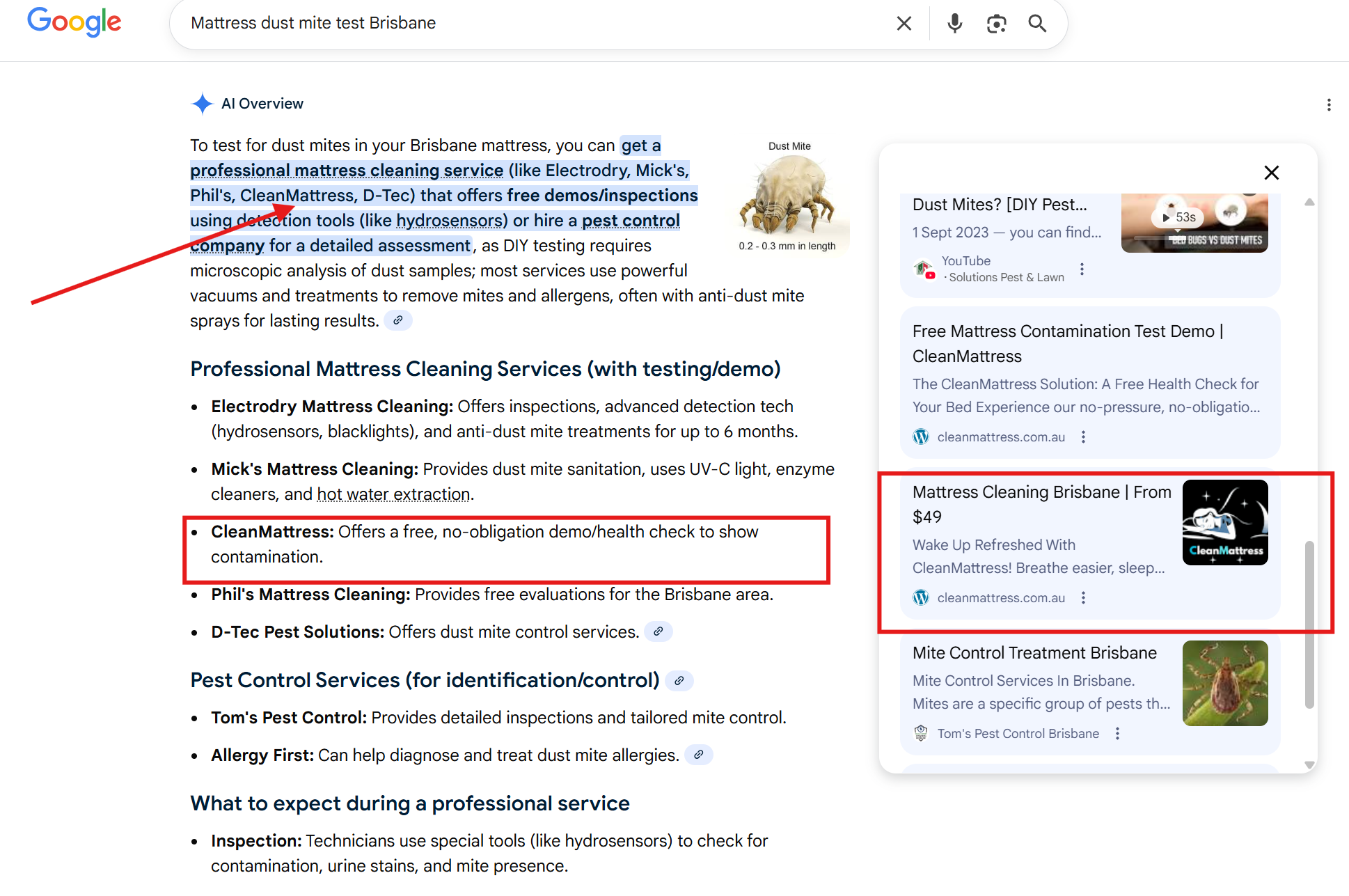Click the AI Overview sparkle icon
Image resolution: width=1349 pixels, height=896 pixels.
pyautogui.click(x=202, y=103)
